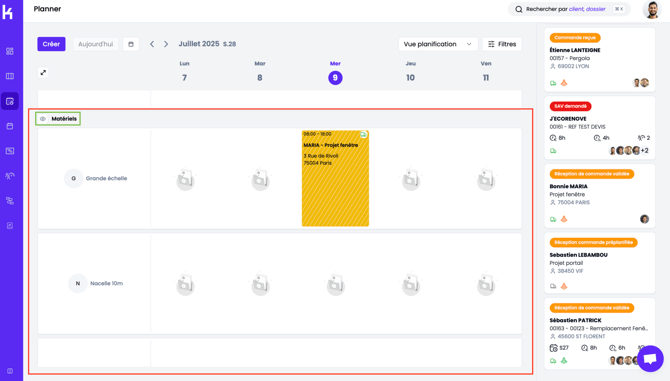
Task: Click truck icon on J'ECORENOVE card
Action: (553, 151)
